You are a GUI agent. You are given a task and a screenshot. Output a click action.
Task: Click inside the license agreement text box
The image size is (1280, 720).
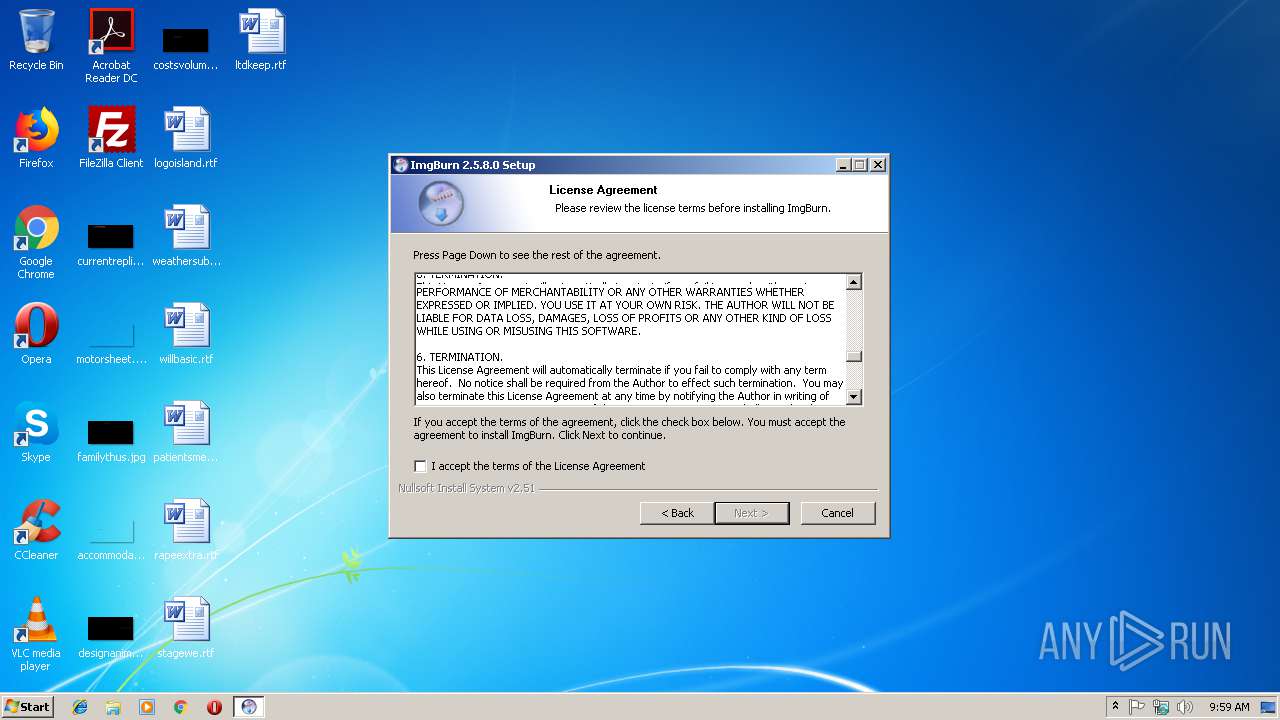pos(630,338)
